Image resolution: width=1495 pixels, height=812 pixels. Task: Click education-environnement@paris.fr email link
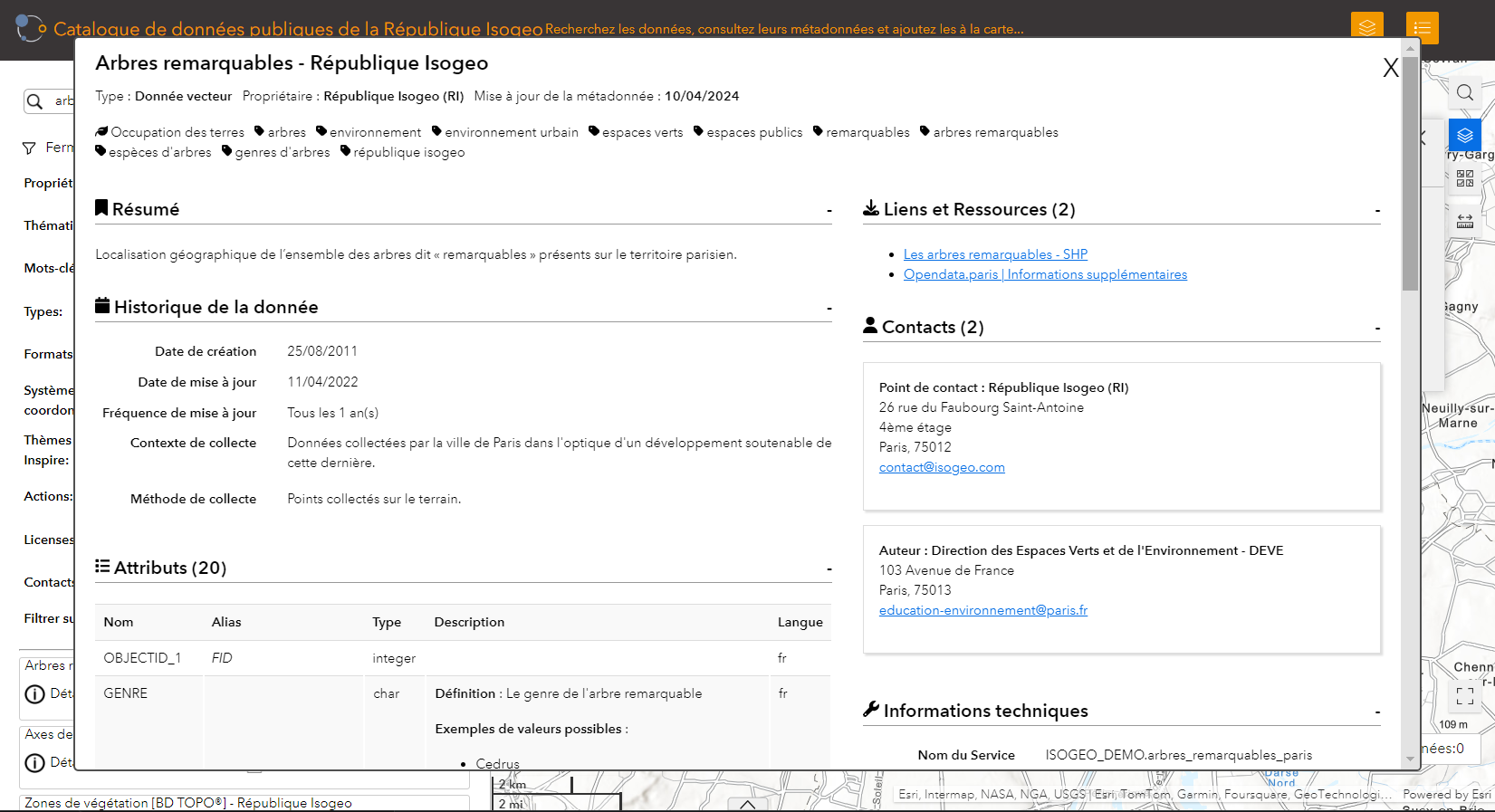click(983, 610)
